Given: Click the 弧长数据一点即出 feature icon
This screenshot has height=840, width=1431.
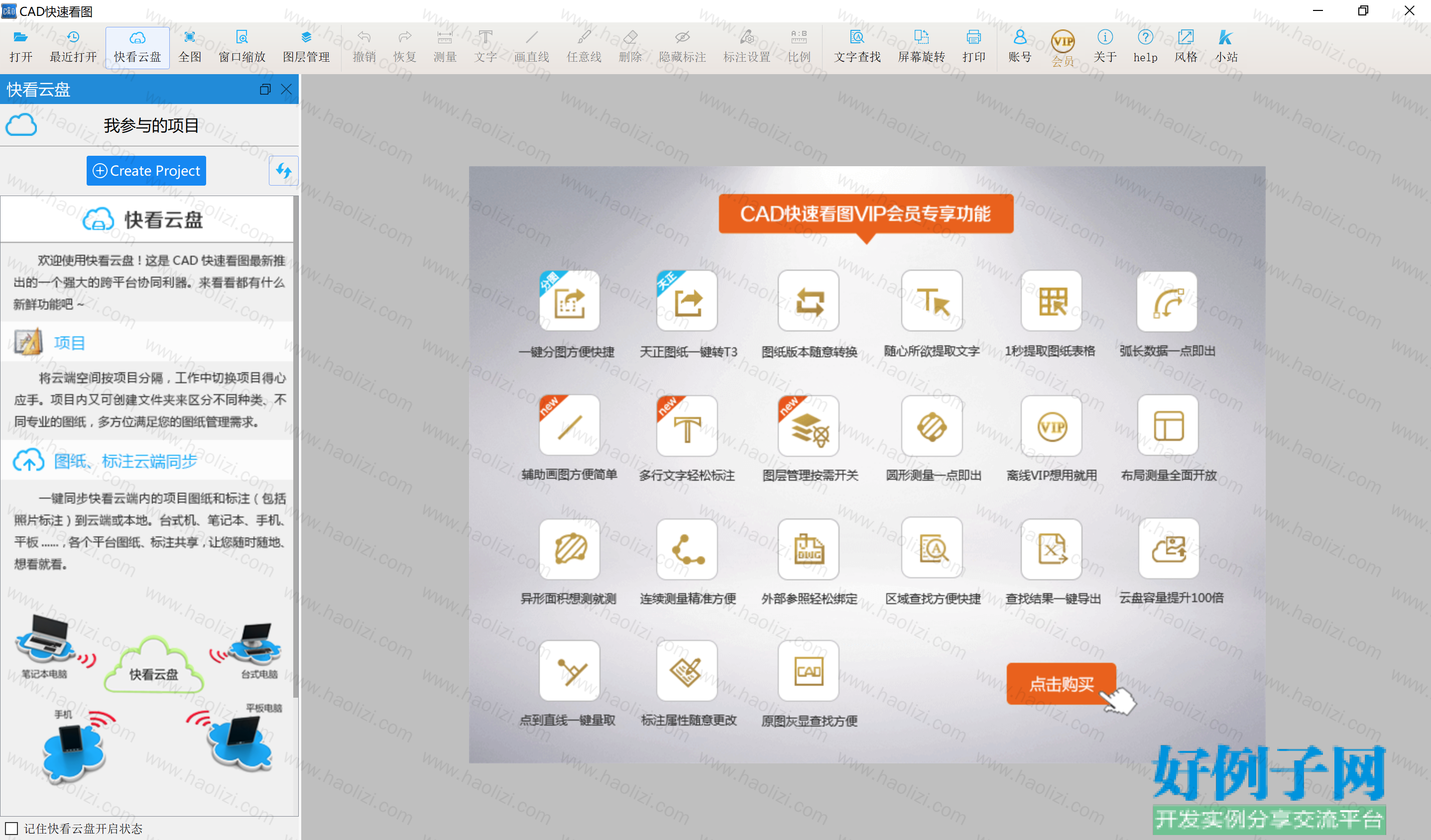Looking at the screenshot, I should coord(1167,301).
